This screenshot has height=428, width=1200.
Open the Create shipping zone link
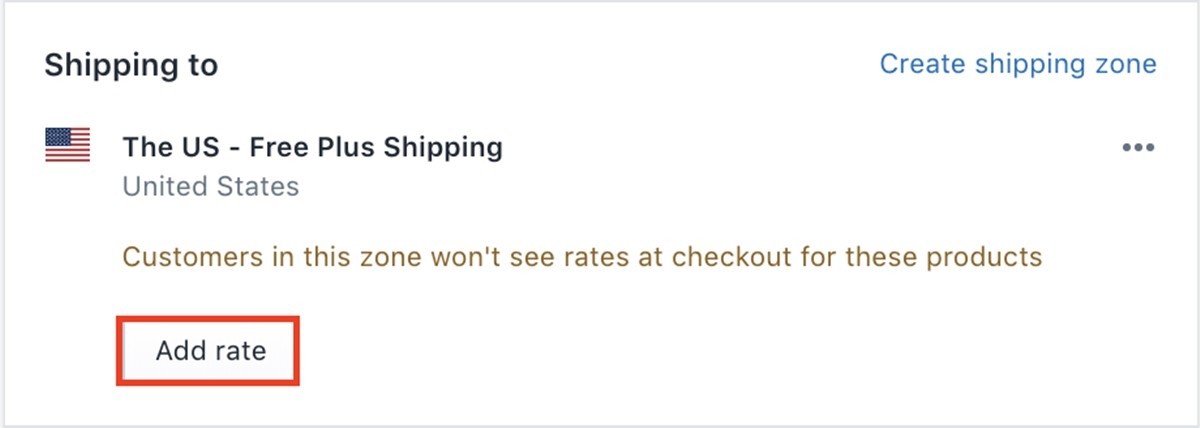pyautogui.click(x=1017, y=64)
